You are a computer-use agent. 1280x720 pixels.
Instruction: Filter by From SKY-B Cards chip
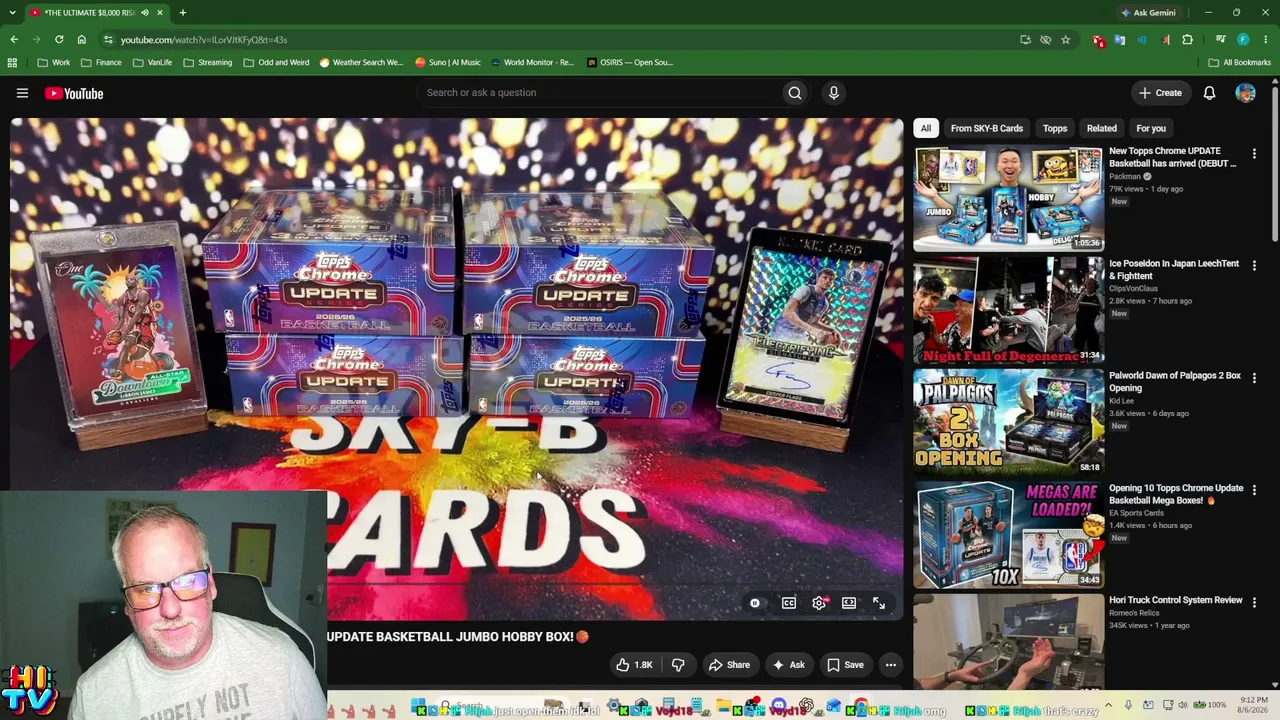[987, 128]
